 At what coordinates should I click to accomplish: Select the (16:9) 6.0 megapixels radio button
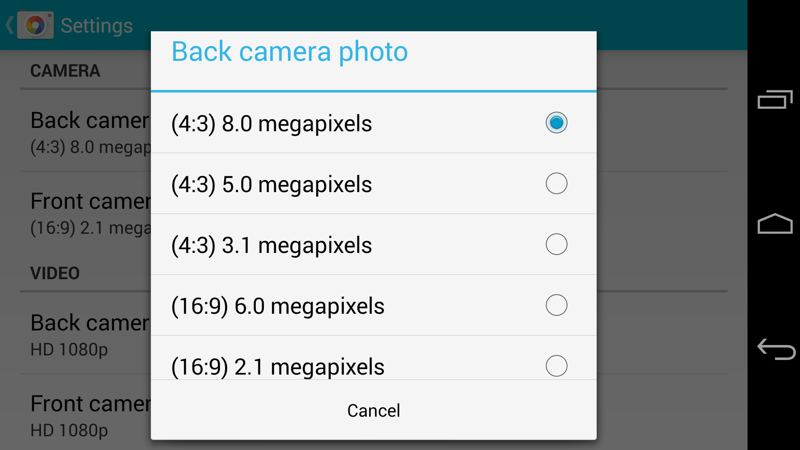(556, 306)
